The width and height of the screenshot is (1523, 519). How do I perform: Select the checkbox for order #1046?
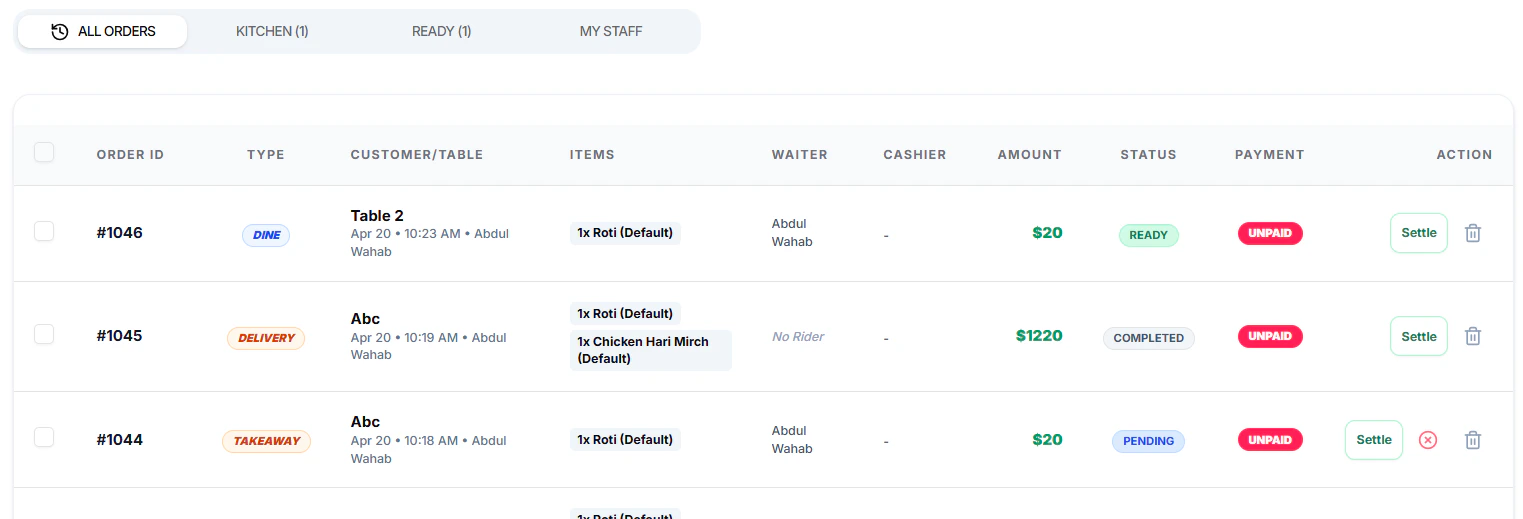[44, 231]
